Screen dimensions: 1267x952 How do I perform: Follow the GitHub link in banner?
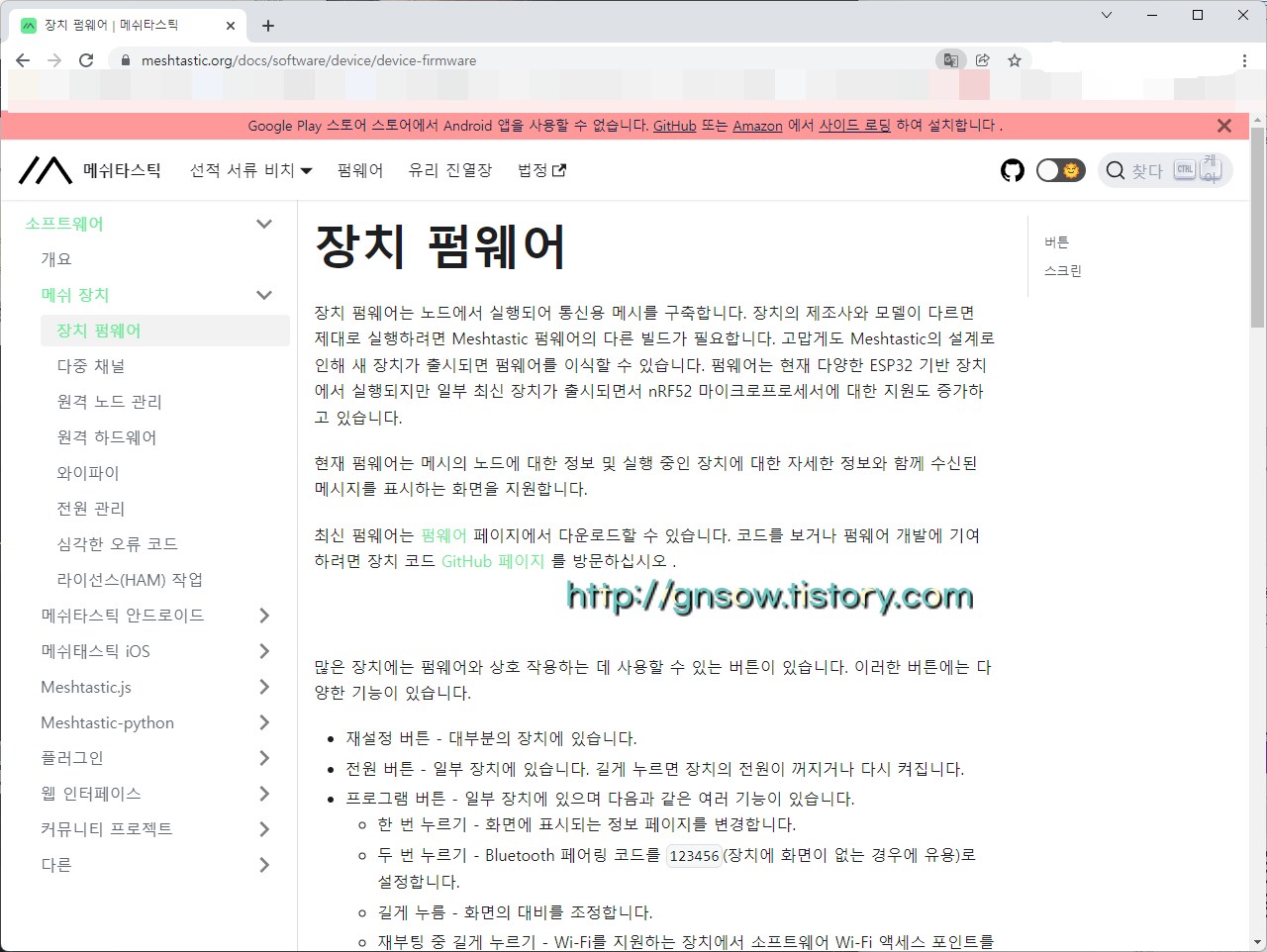pos(675,126)
